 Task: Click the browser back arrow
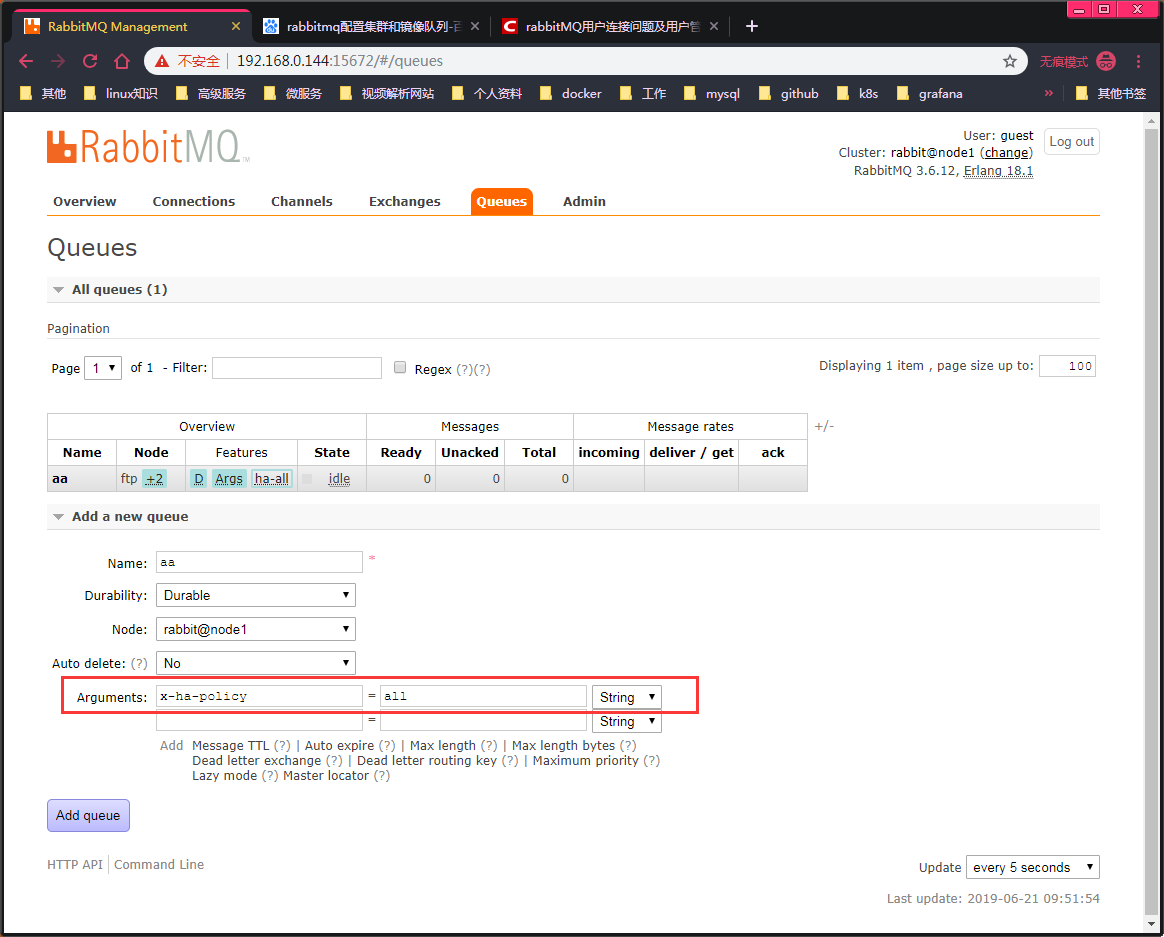coord(26,61)
